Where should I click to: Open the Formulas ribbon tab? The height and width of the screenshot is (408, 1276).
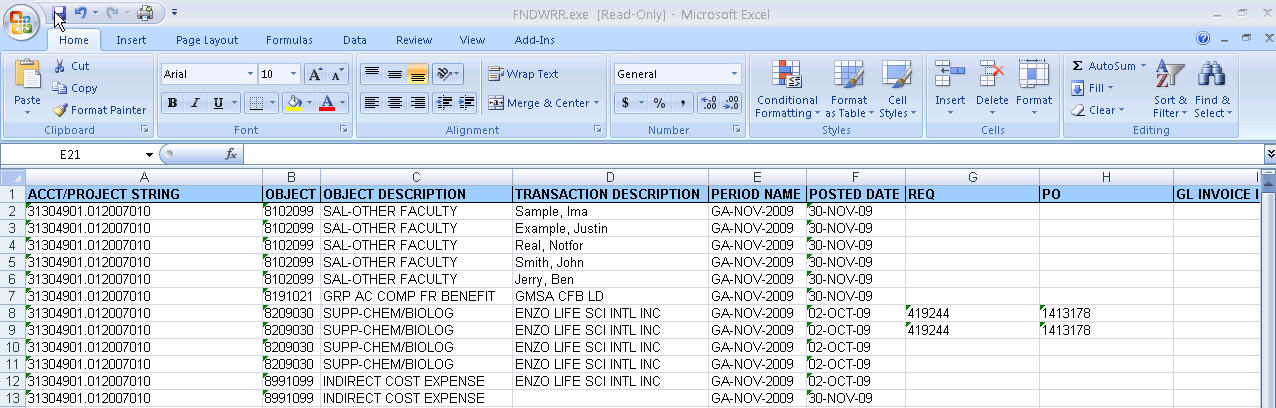coord(289,40)
